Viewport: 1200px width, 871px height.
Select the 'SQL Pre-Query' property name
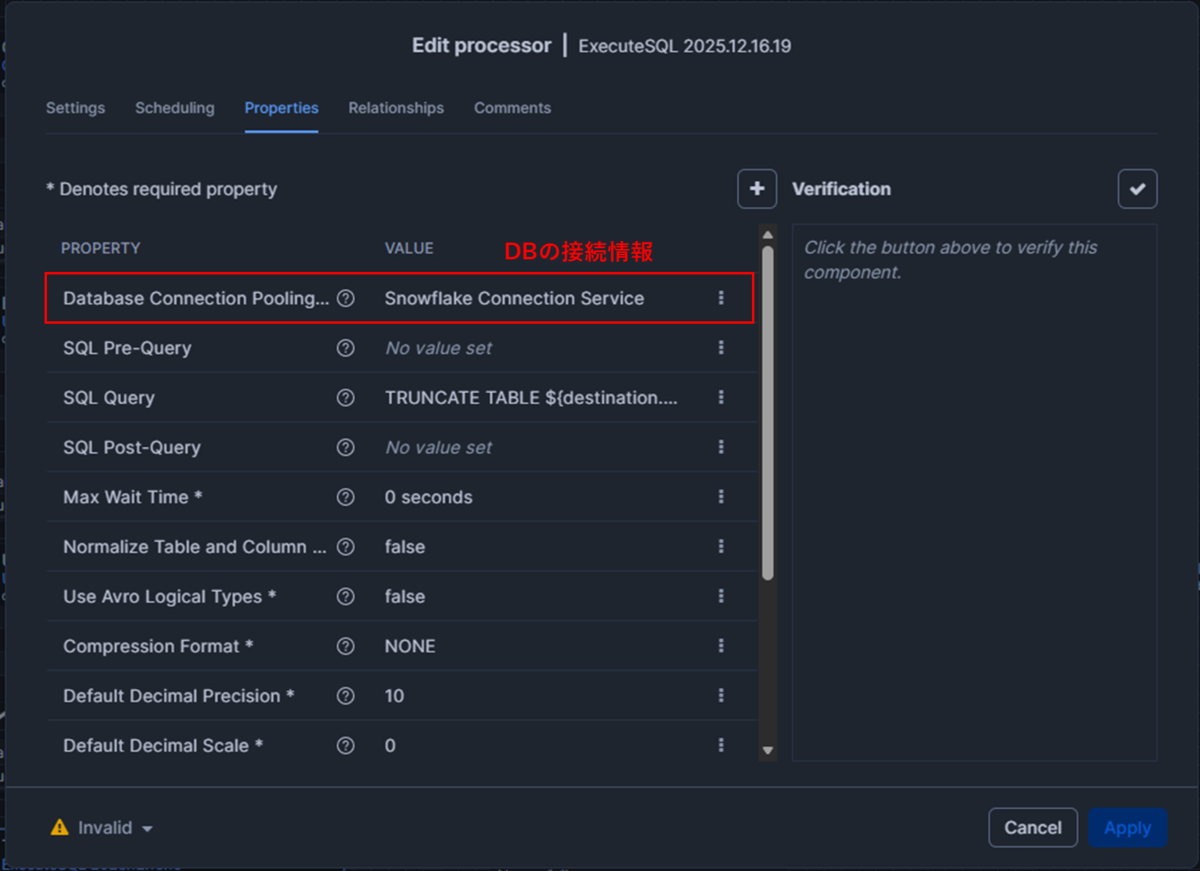tap(127, 348)
